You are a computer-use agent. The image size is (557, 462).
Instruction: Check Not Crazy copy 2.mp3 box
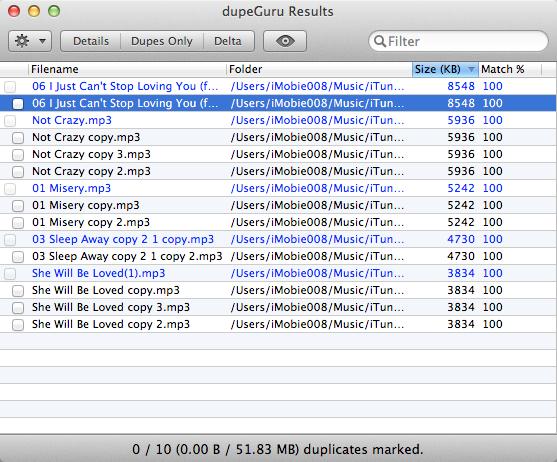pos(17,172)
